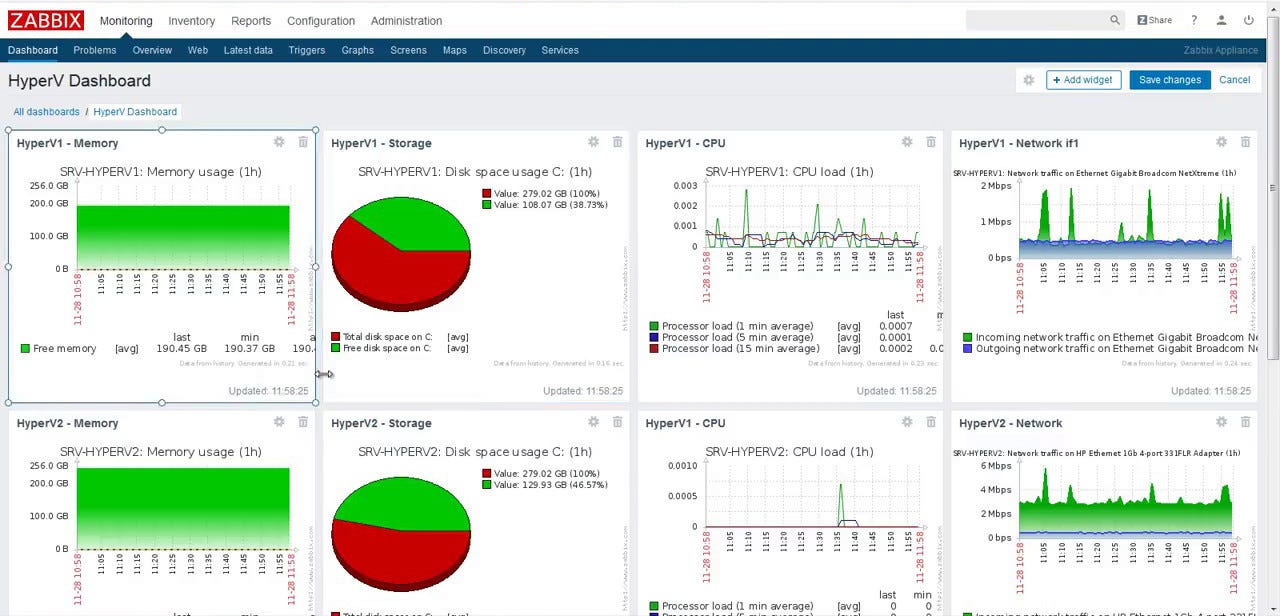Open the Inventory menu
This screenshot has height=616, width=1280.
(x=191, y=20)
